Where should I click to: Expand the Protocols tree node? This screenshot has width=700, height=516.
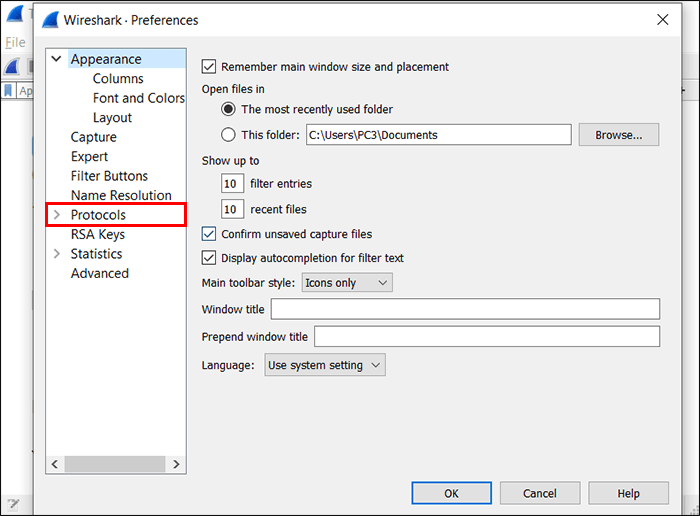(x=57, y=215)
